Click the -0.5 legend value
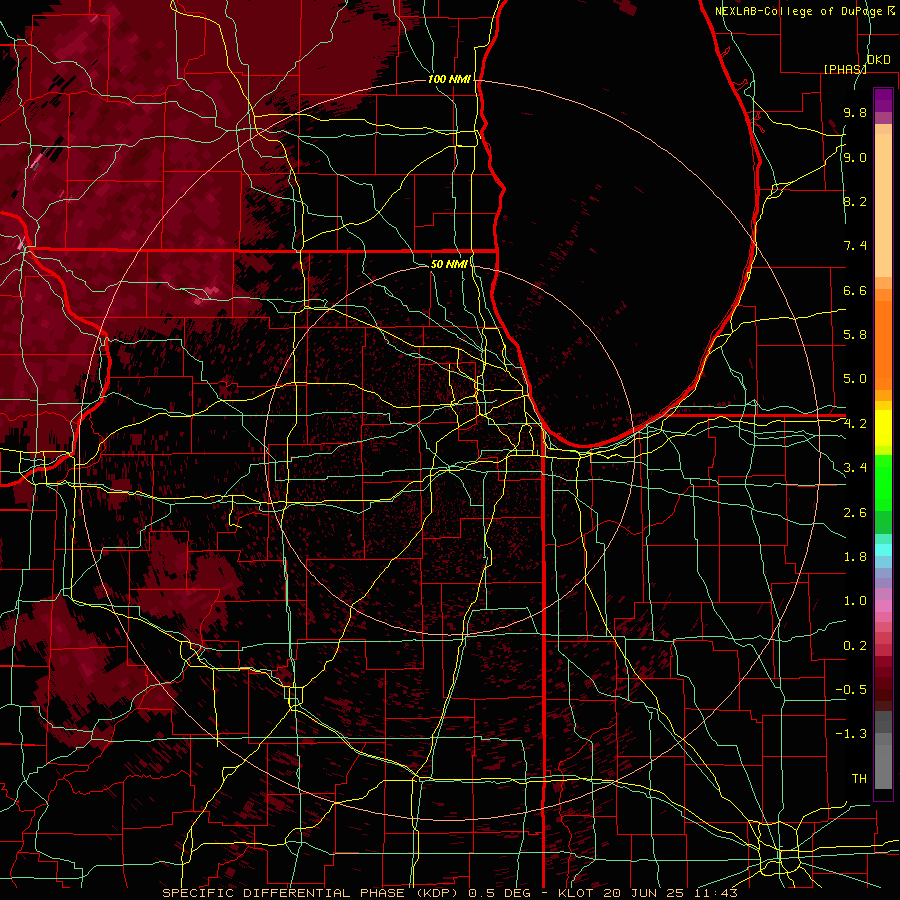The width and height of the screenshot is (900, 900). tap(851, 690)
